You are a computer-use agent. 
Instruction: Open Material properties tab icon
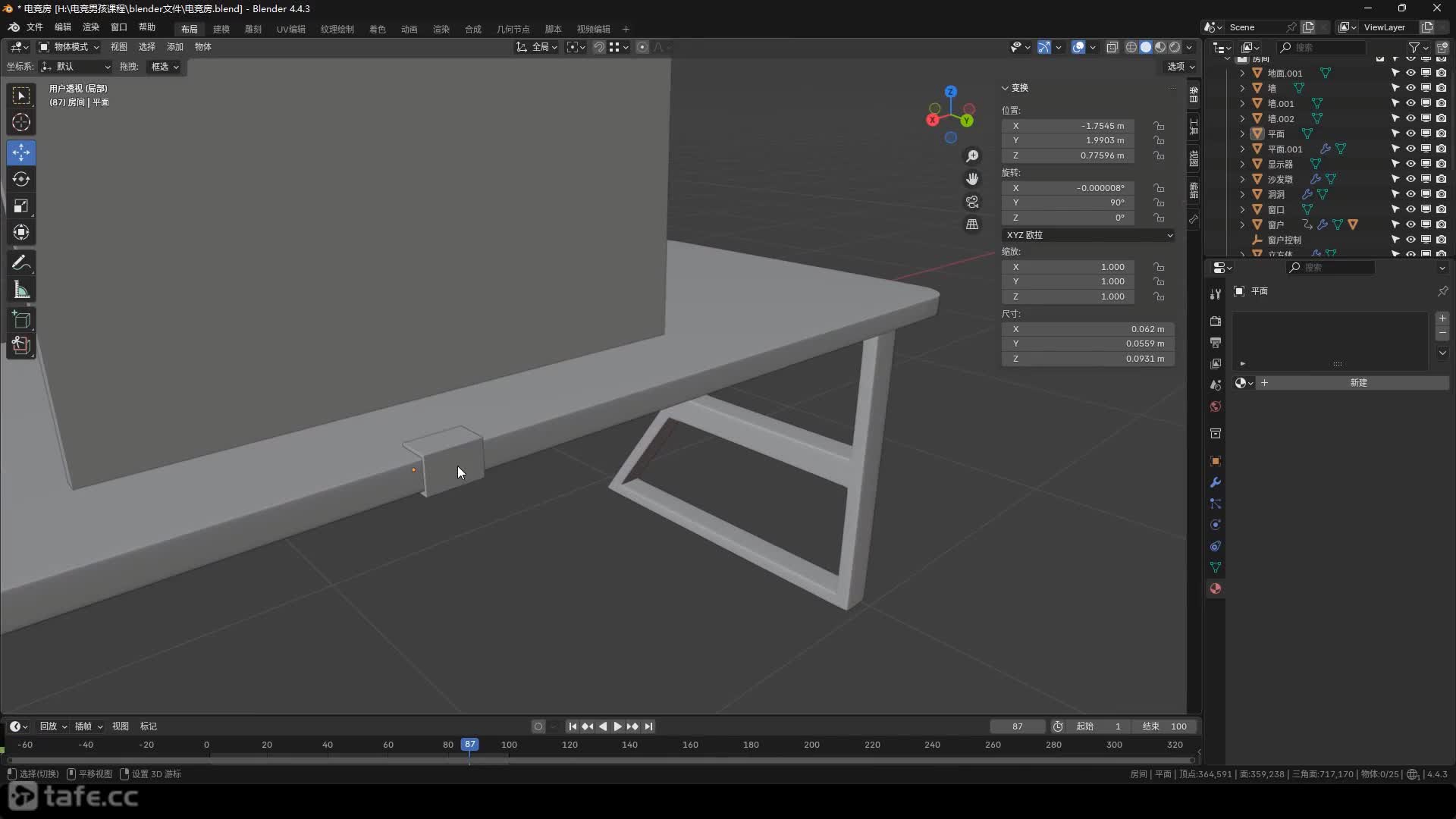1216,588
